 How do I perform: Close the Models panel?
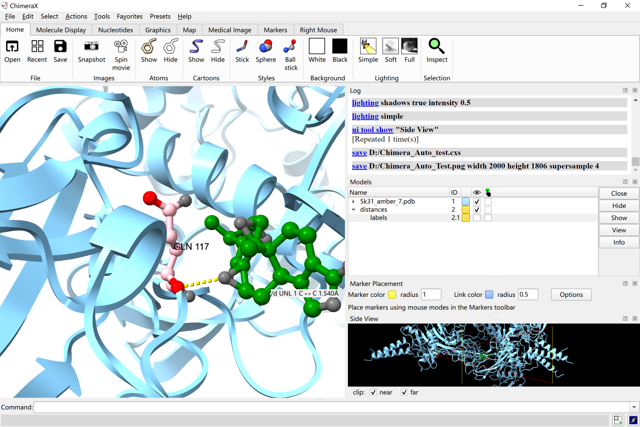point(635,182)
